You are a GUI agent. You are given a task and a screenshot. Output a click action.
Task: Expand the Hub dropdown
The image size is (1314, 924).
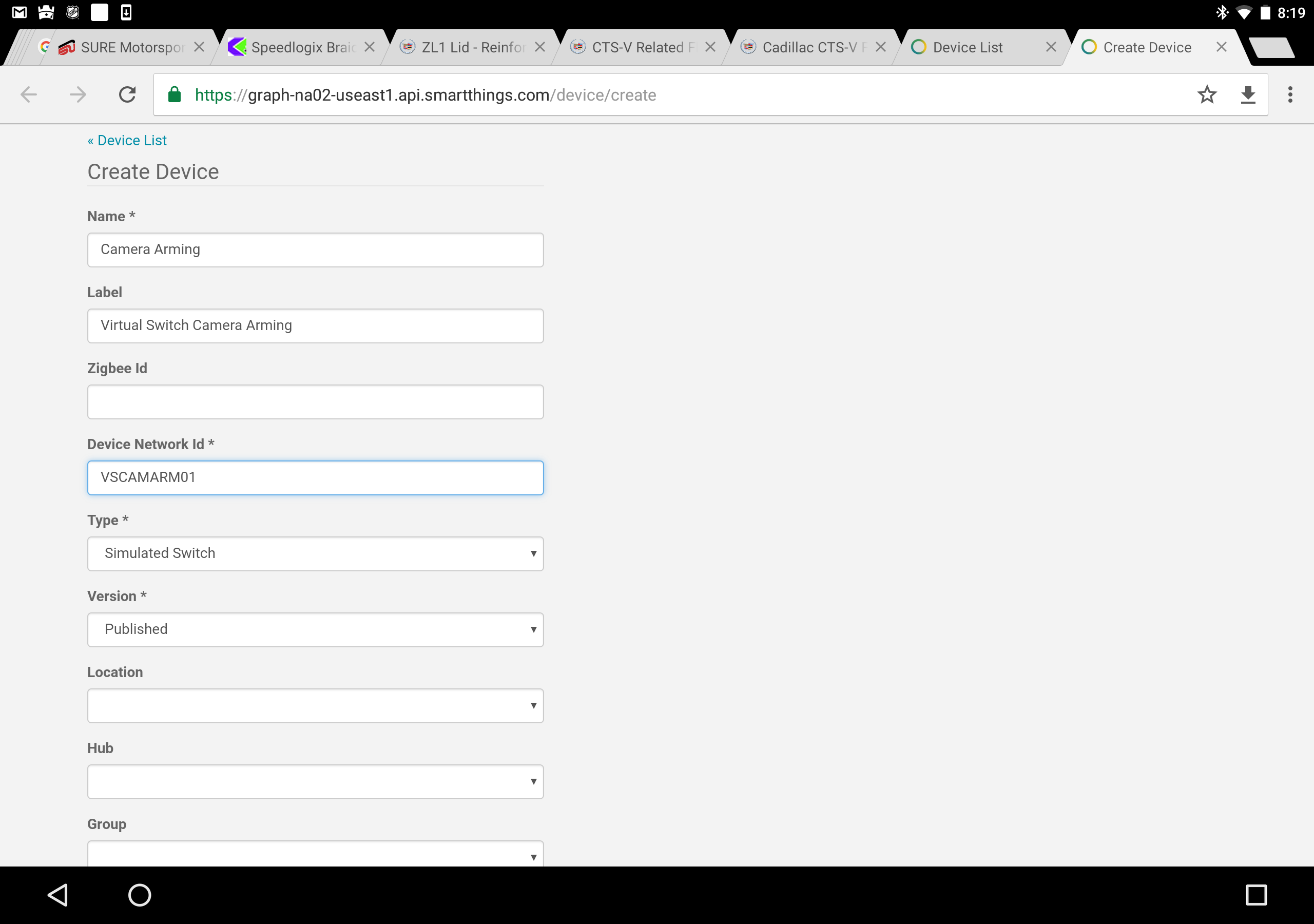pos(315,781)
